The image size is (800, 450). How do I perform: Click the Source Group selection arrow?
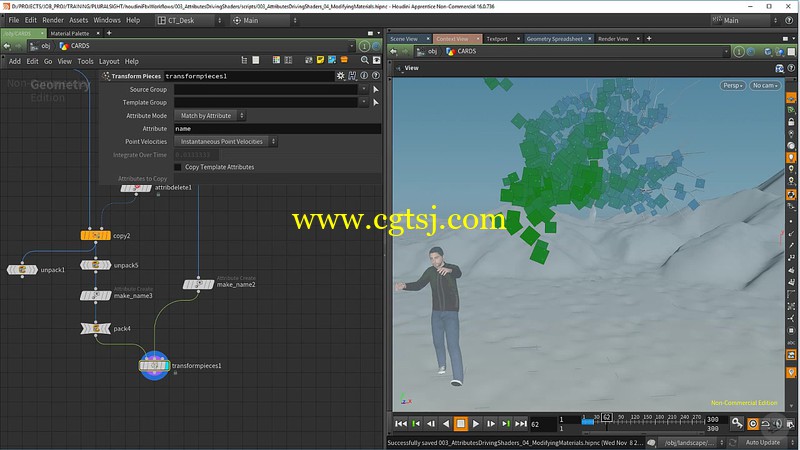coord(376,89)
